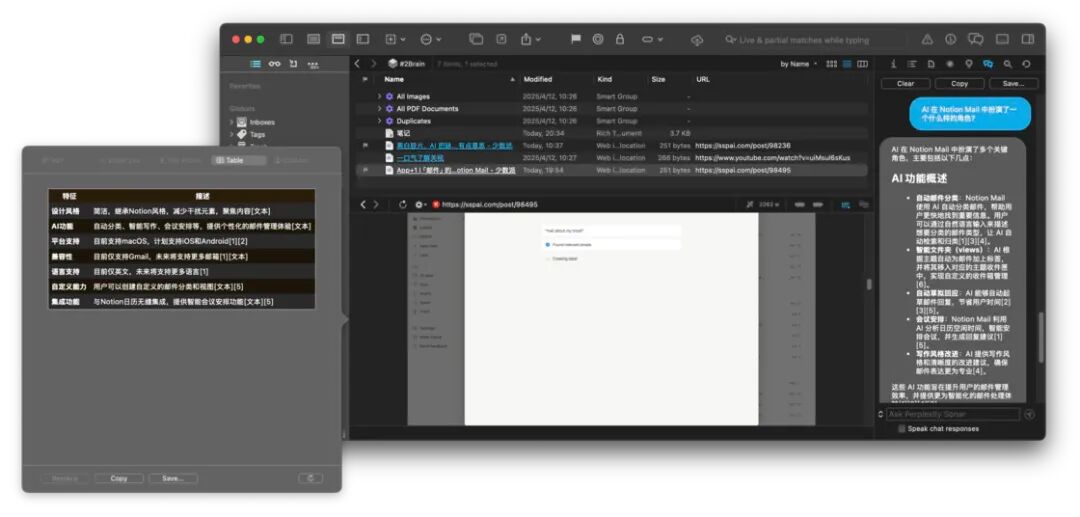Open the warning triangle log icon

coord(927,39)
